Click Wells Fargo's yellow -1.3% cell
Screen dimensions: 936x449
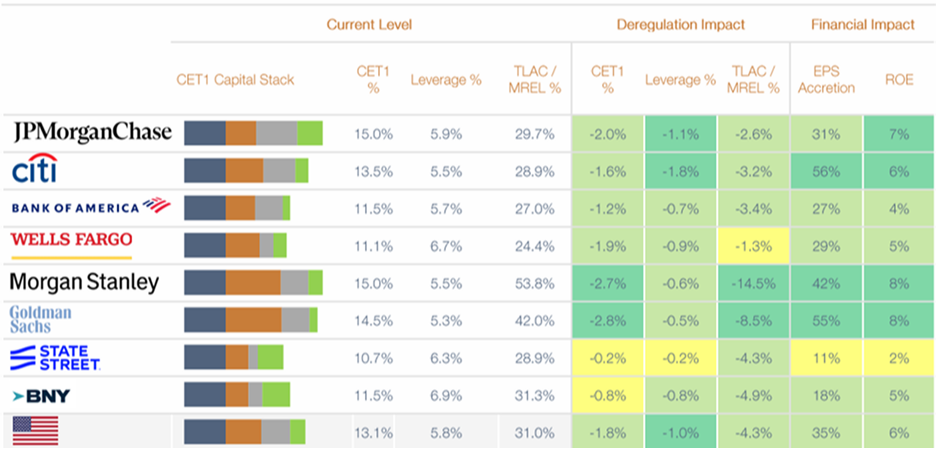tap(752, 245)
